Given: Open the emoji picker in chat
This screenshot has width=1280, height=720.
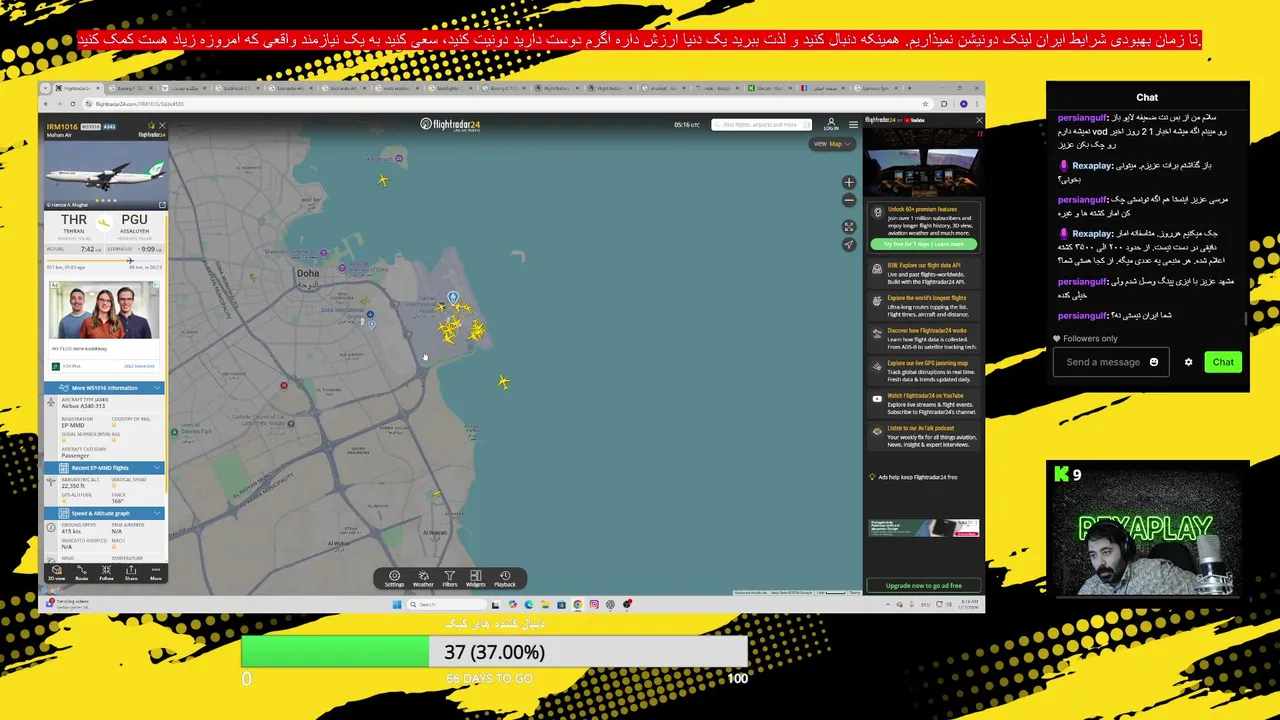Looking at the screenshot, I should click(1154, 362).
